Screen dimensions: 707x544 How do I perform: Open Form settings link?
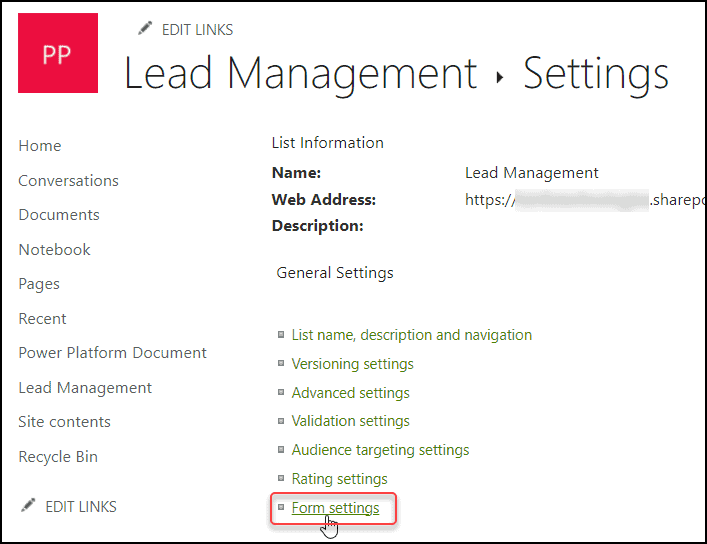pos(335,508)
